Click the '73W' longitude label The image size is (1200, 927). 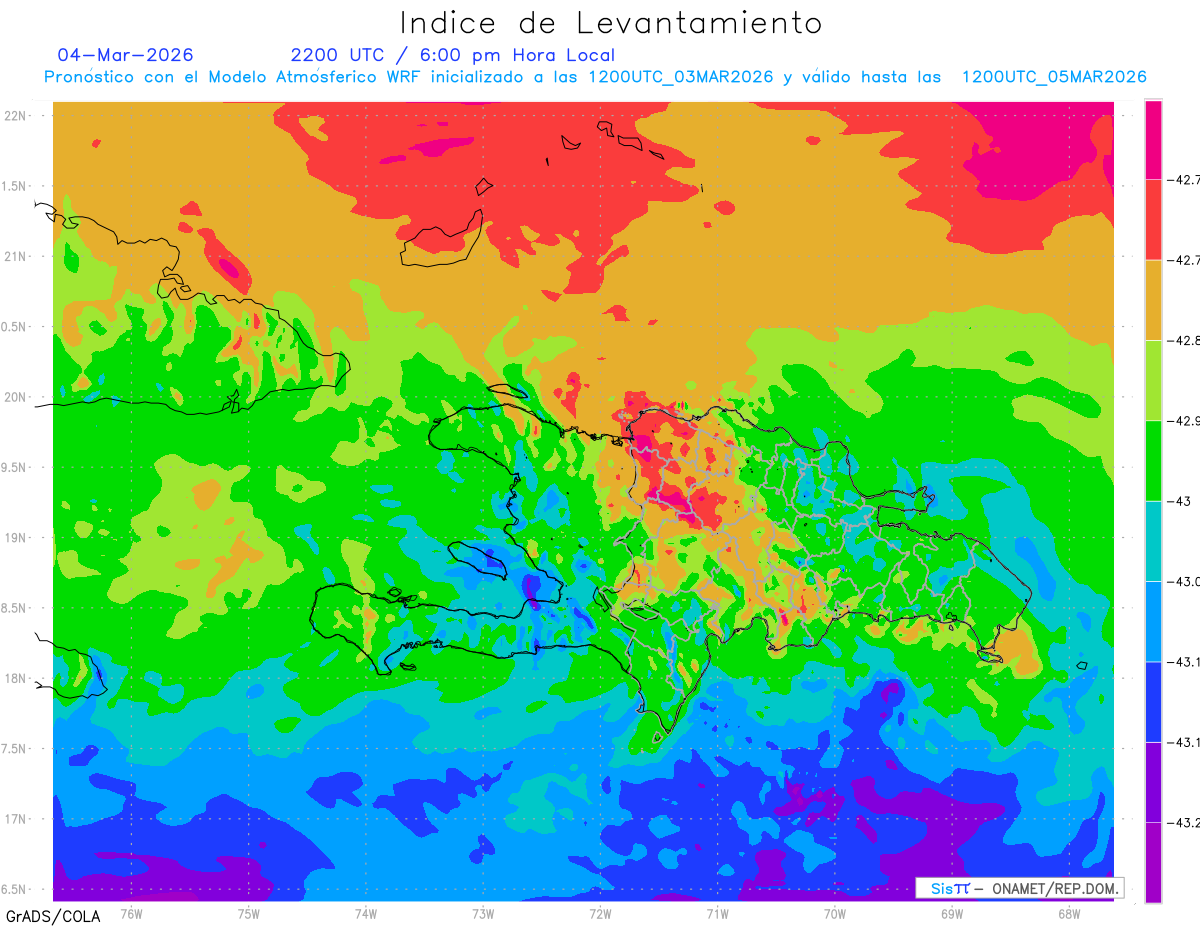483,913
